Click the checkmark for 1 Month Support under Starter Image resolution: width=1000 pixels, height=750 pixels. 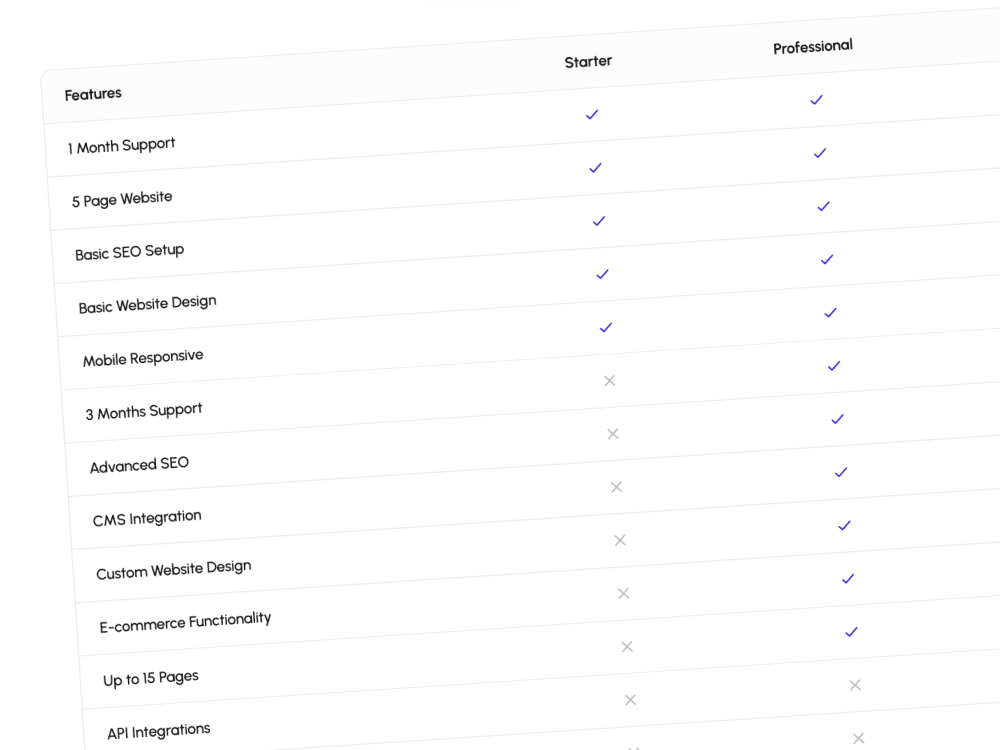[591, 114]
